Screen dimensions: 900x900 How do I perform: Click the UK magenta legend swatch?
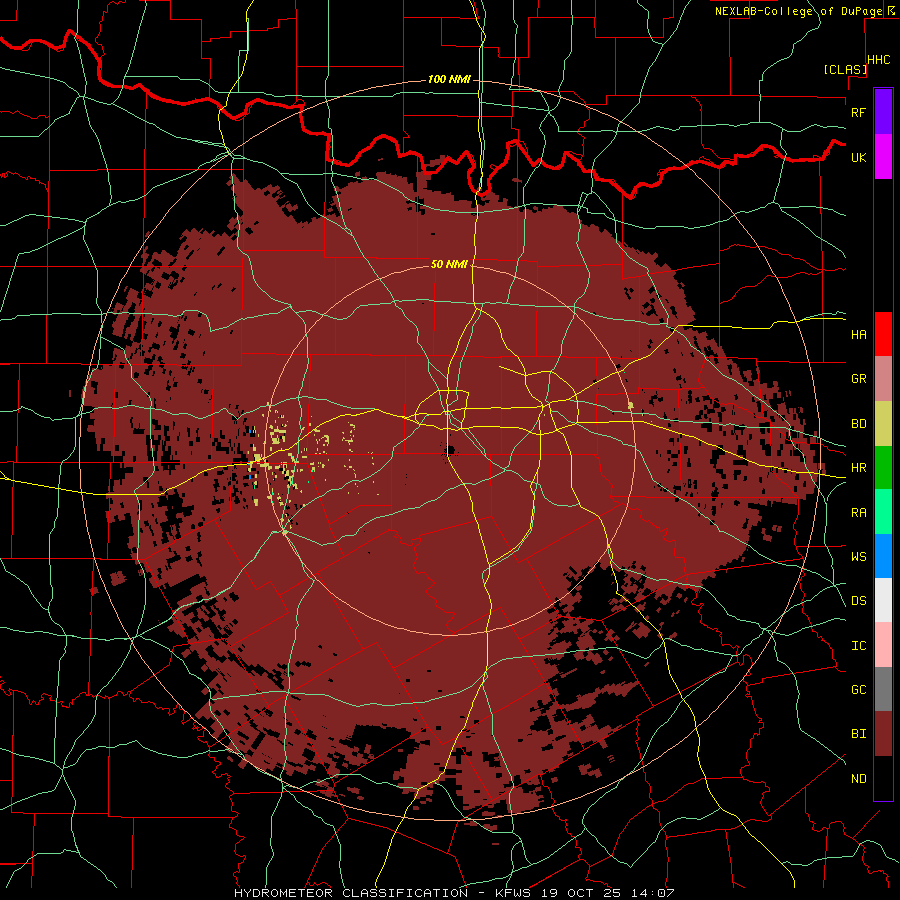coord(883,157)
